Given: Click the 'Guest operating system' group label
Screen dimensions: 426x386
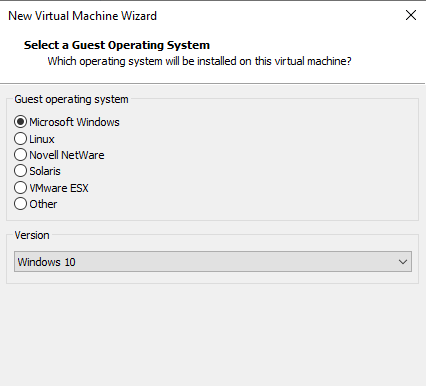Looking at the screenshot, I should click(71, 99).
